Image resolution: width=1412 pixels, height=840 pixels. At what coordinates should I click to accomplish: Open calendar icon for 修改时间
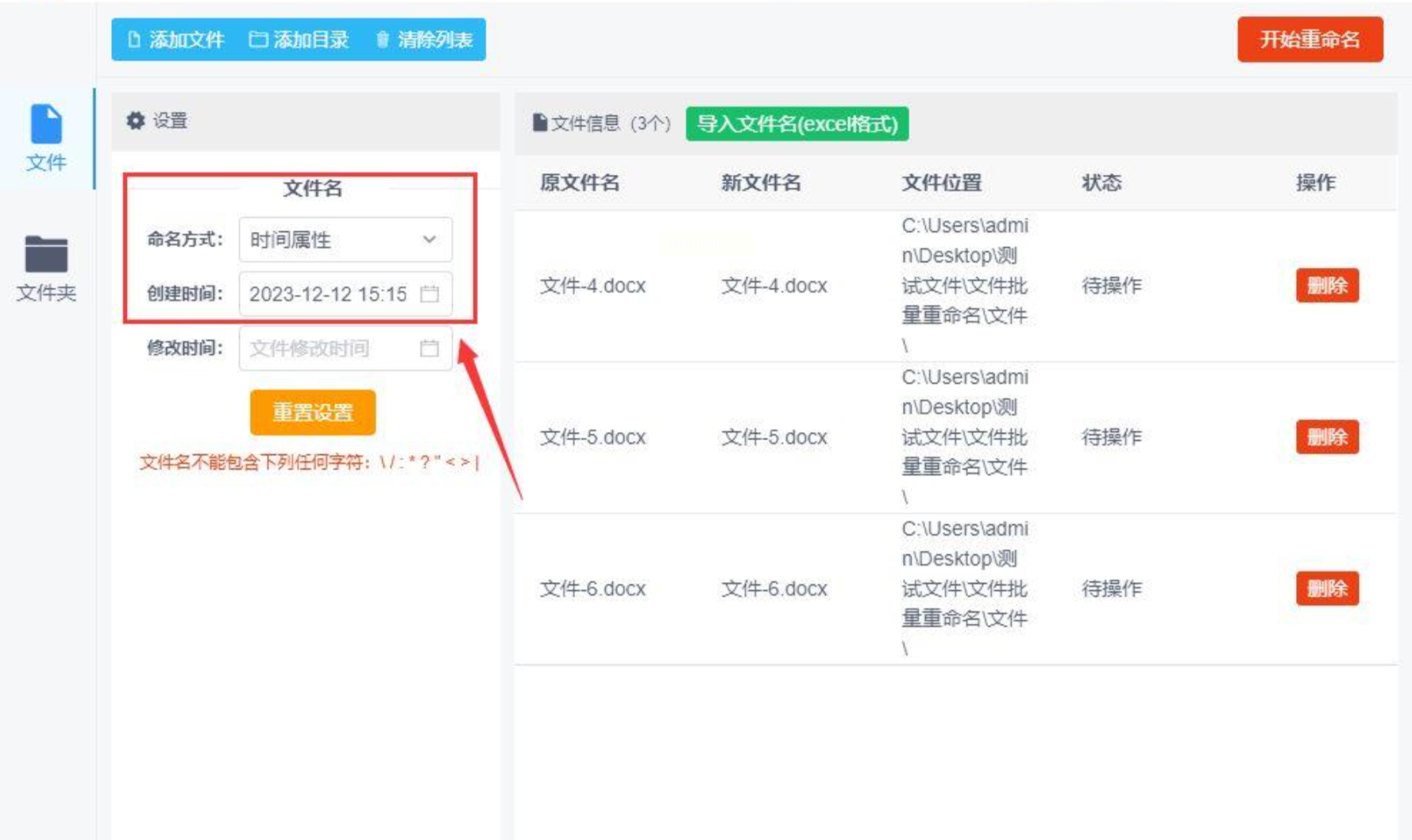click(430, 349)
